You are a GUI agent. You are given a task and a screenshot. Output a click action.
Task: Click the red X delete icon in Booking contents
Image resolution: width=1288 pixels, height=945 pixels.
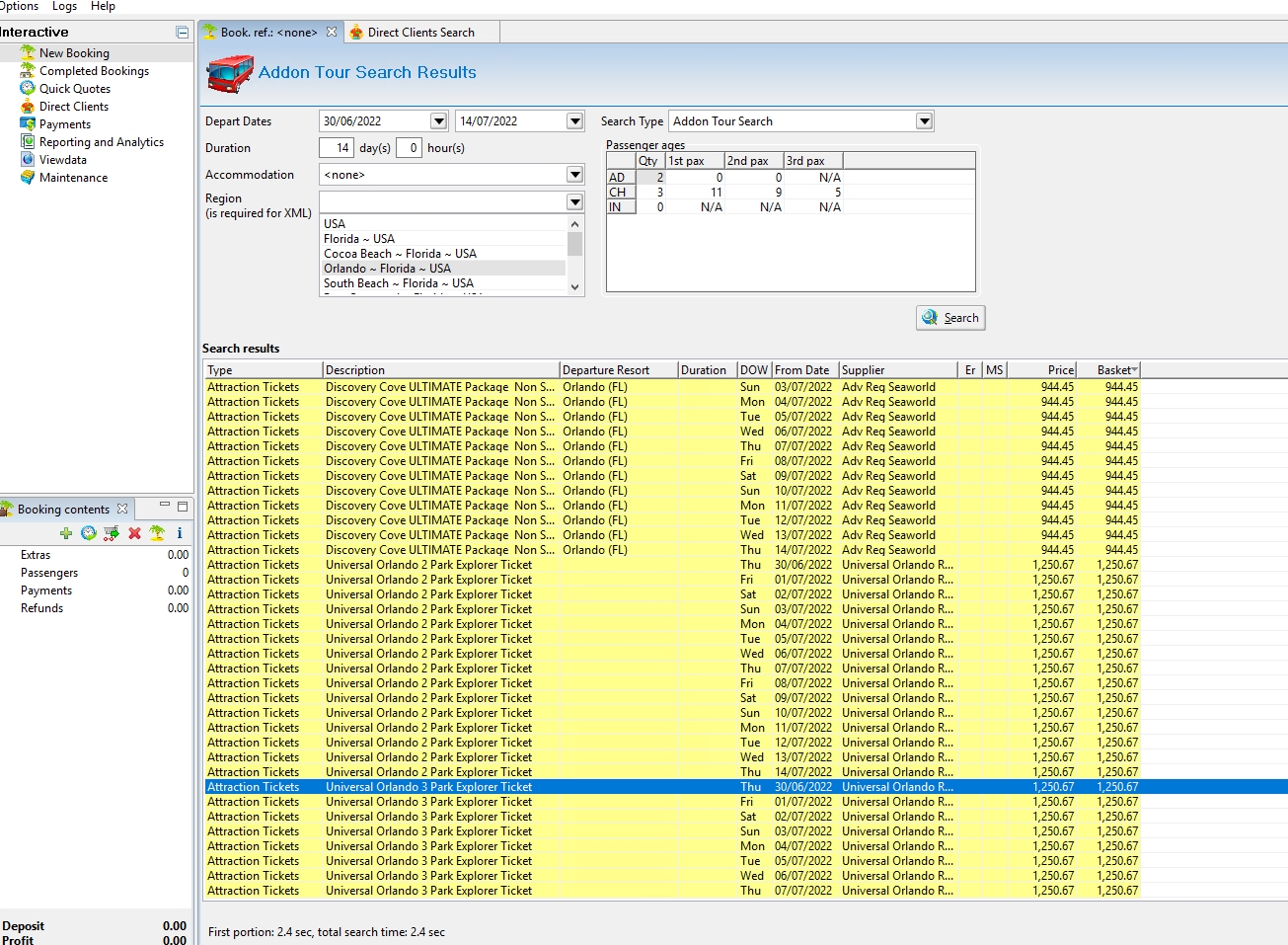[134, 533]
